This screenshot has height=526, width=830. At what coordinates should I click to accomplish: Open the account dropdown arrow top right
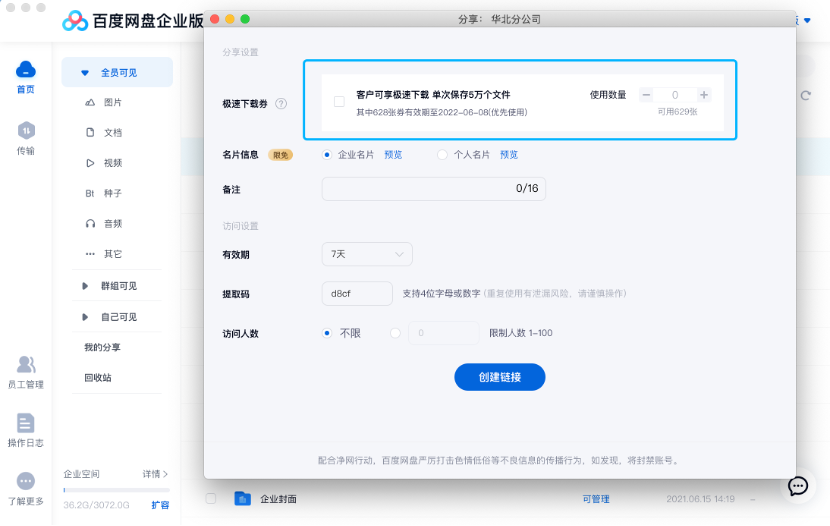(x=807, y=21)
